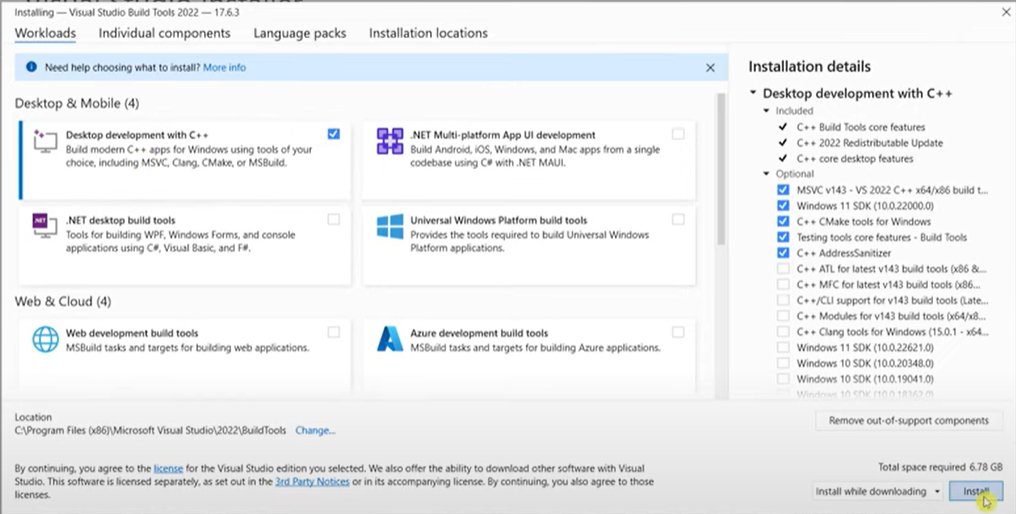Switch to the Workloads tab
This screenshot has height=514, width=1016.
coord(45,33)
